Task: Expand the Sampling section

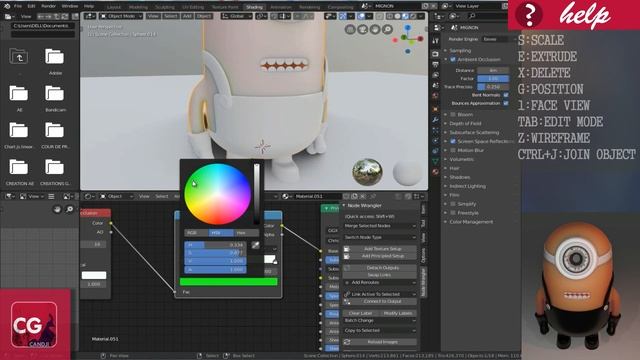Action: (x=460, y=51)
